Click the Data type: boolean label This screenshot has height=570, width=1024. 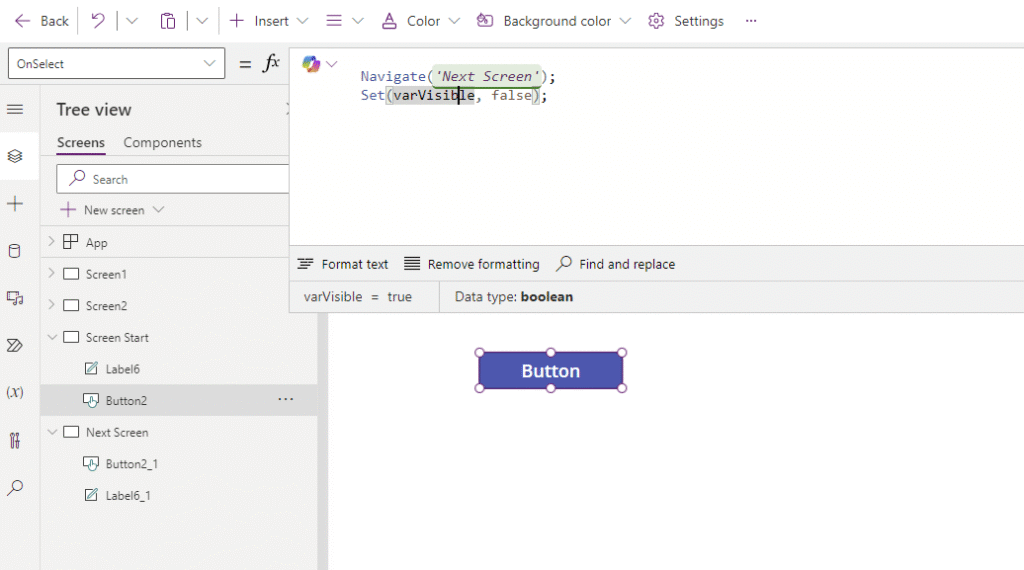click(x=514, y=296)
